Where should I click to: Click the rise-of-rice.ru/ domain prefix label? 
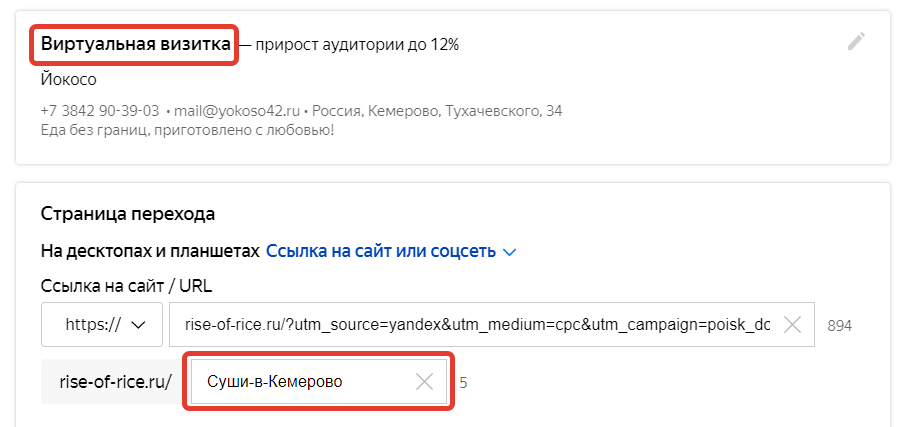coord(116,382)
